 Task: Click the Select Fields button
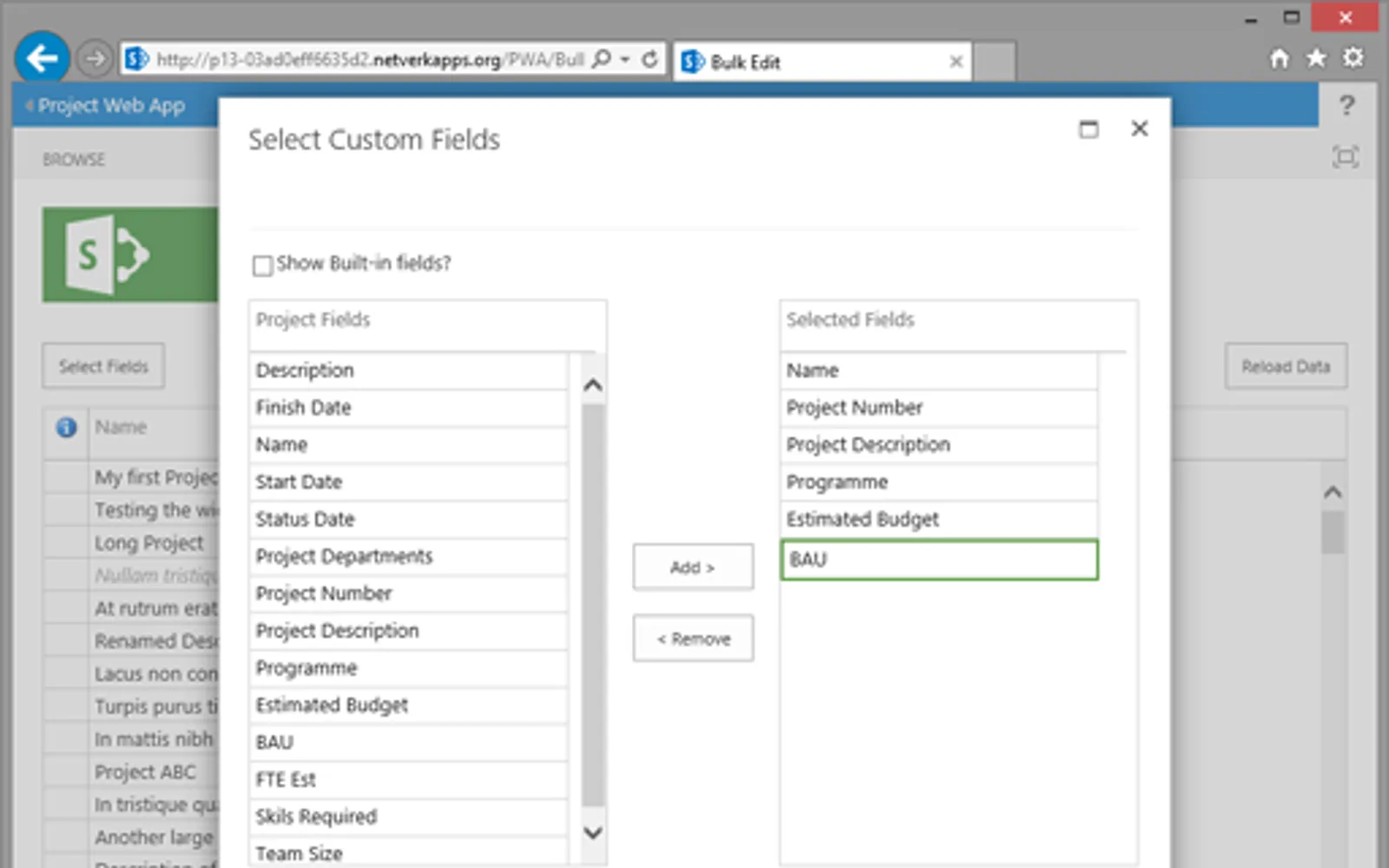tap(103, 366)
